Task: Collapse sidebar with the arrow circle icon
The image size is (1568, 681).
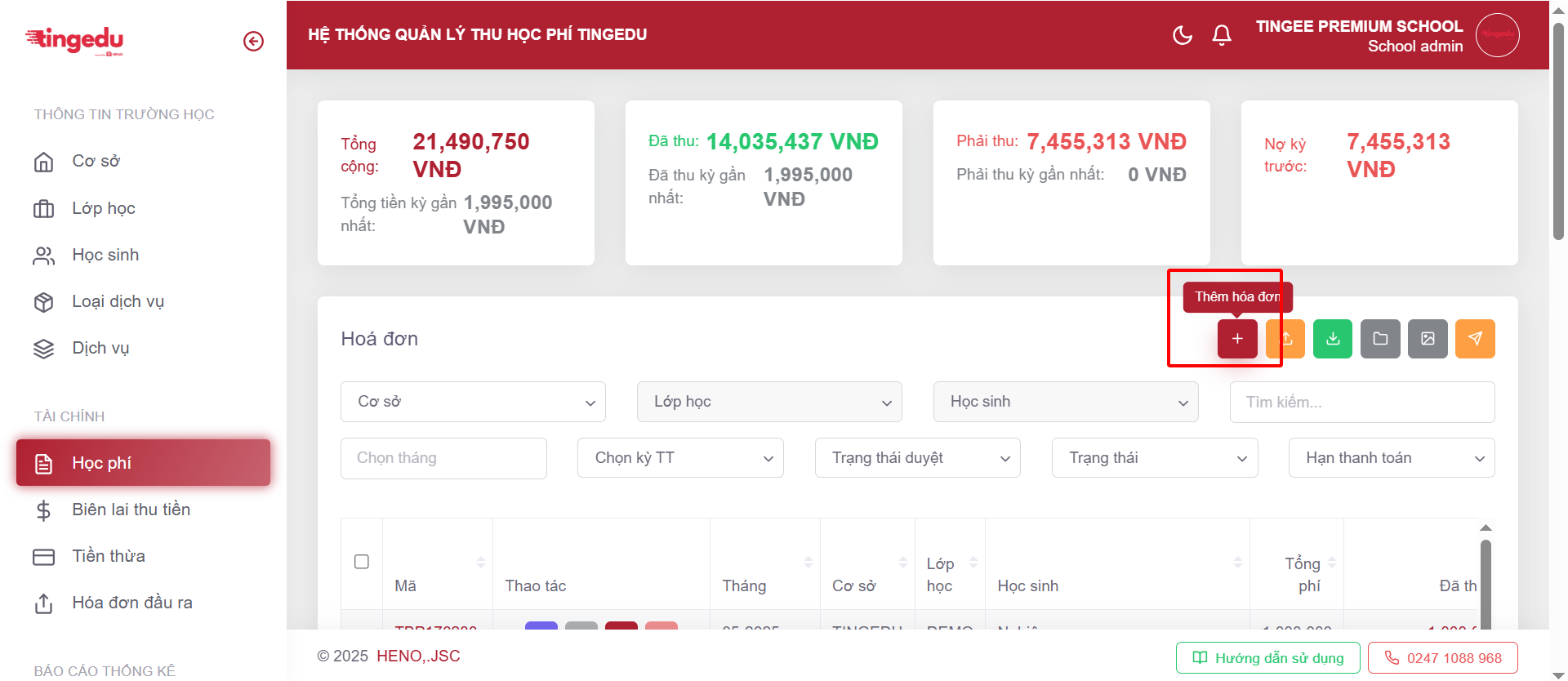Action: pyautogui.click(x=253, y=41)
